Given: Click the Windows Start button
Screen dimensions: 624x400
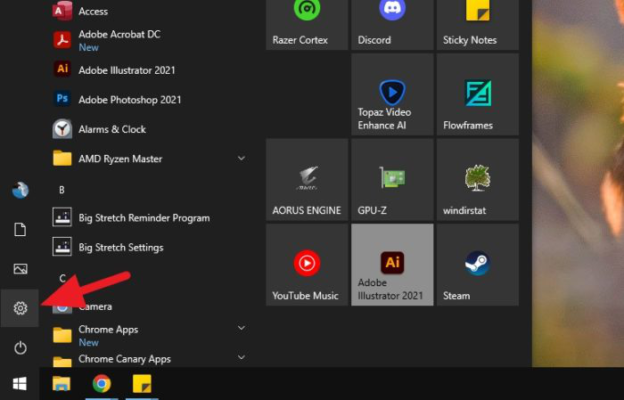Looking at the screenshot, I should click(20, 384).
